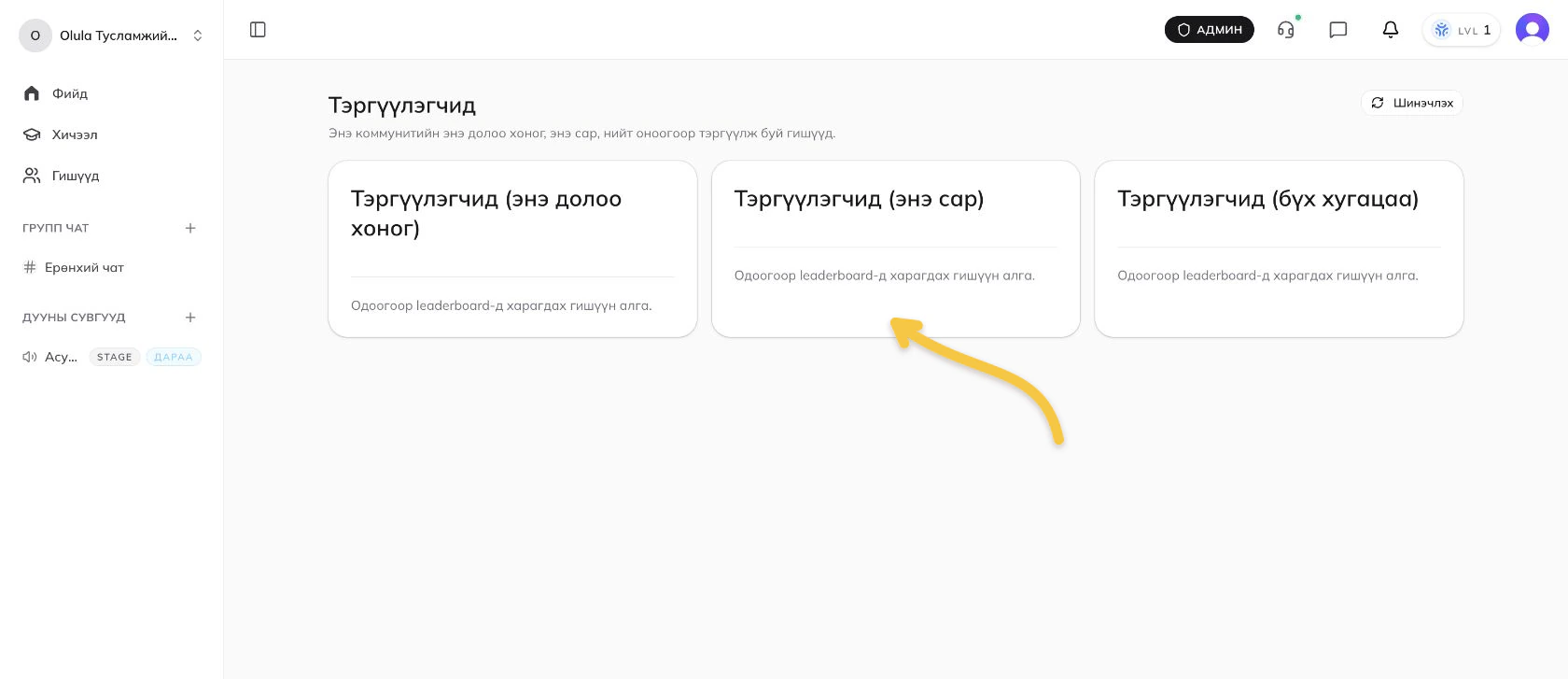The image size is (1568, 679).
Task: Open the Ерөнхий чат channel
Action: [112, 267]
